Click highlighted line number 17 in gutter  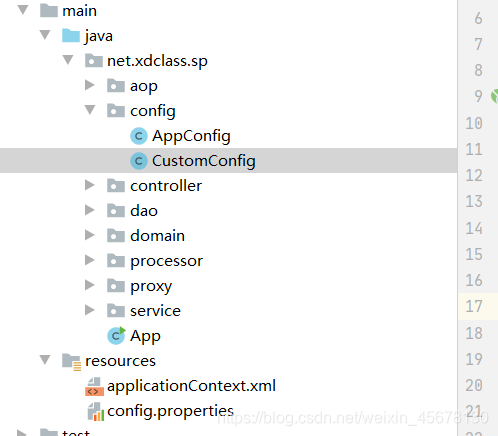tap(474, 306)
